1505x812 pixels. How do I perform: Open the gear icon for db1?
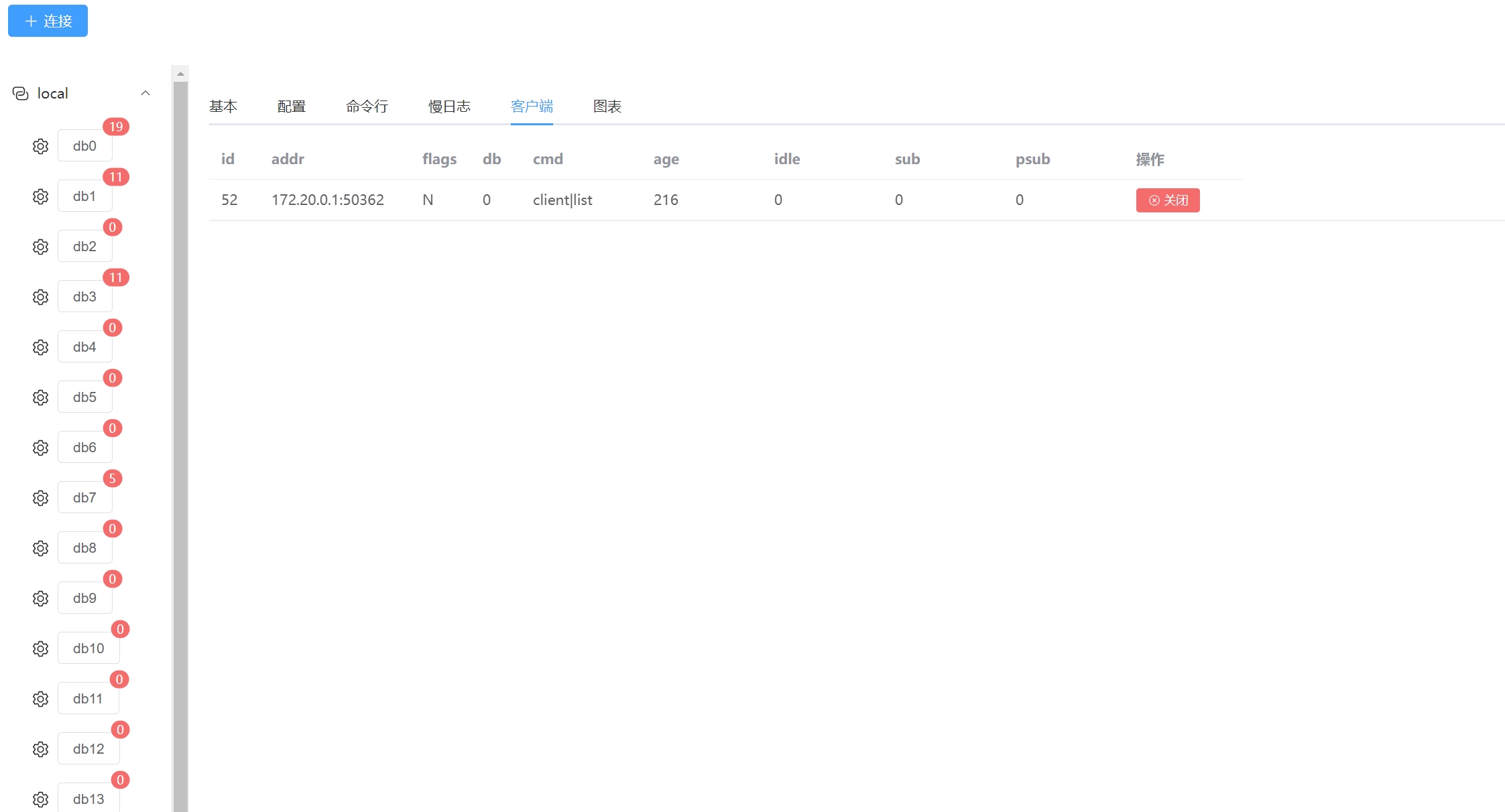tap(40, 196)
